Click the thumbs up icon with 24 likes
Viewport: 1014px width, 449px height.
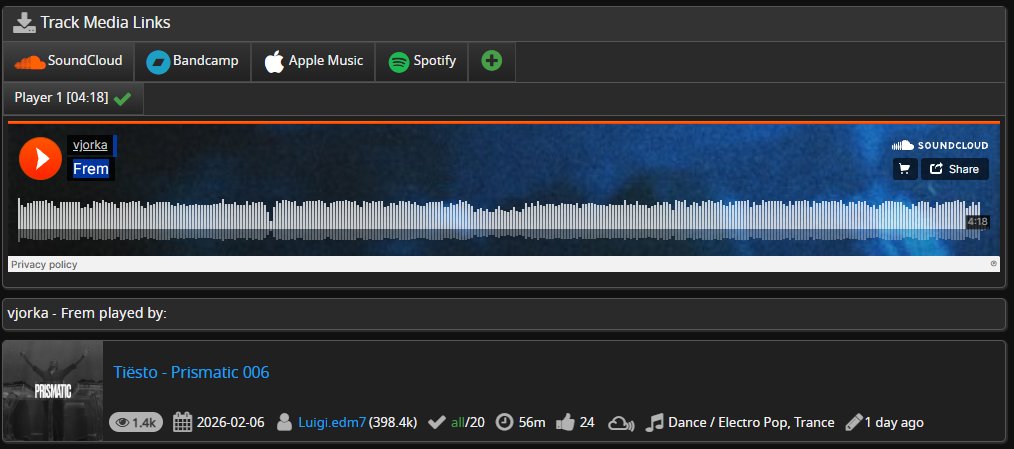click(x=565, y=422)
